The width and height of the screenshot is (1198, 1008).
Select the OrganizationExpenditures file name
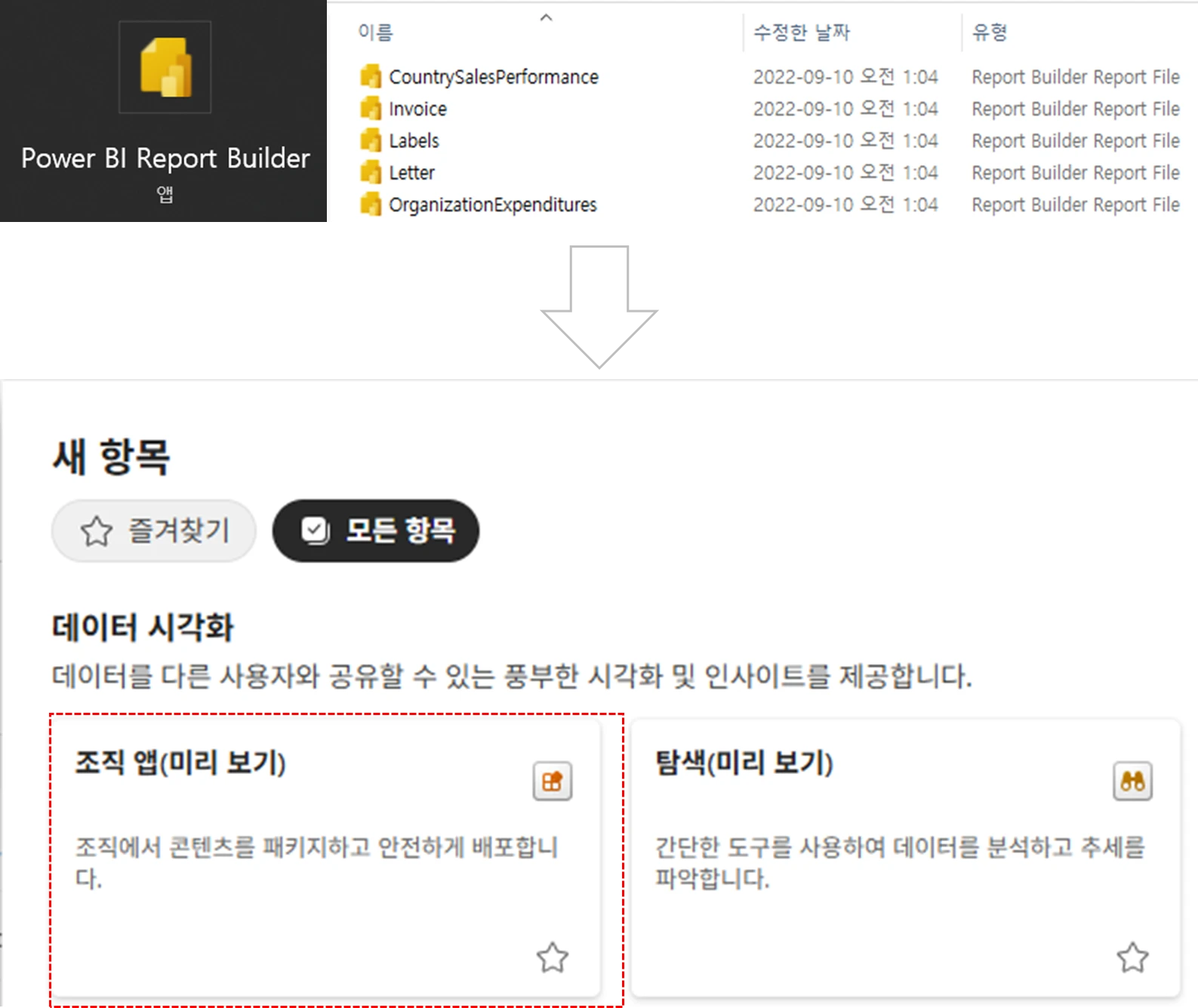coord(492,205)
